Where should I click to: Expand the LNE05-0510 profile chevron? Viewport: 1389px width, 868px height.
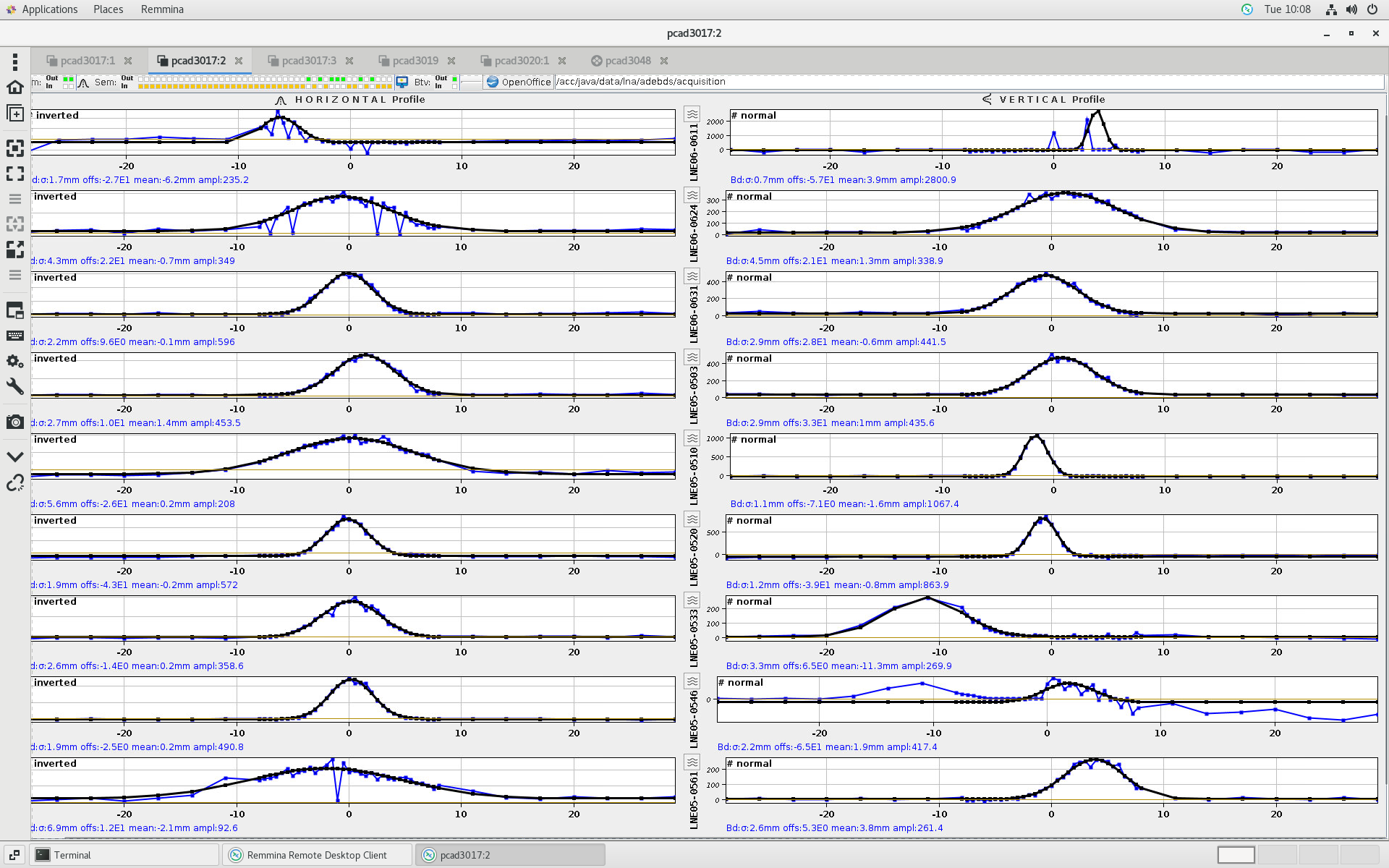pyautogui.click(x=692, y=438)
